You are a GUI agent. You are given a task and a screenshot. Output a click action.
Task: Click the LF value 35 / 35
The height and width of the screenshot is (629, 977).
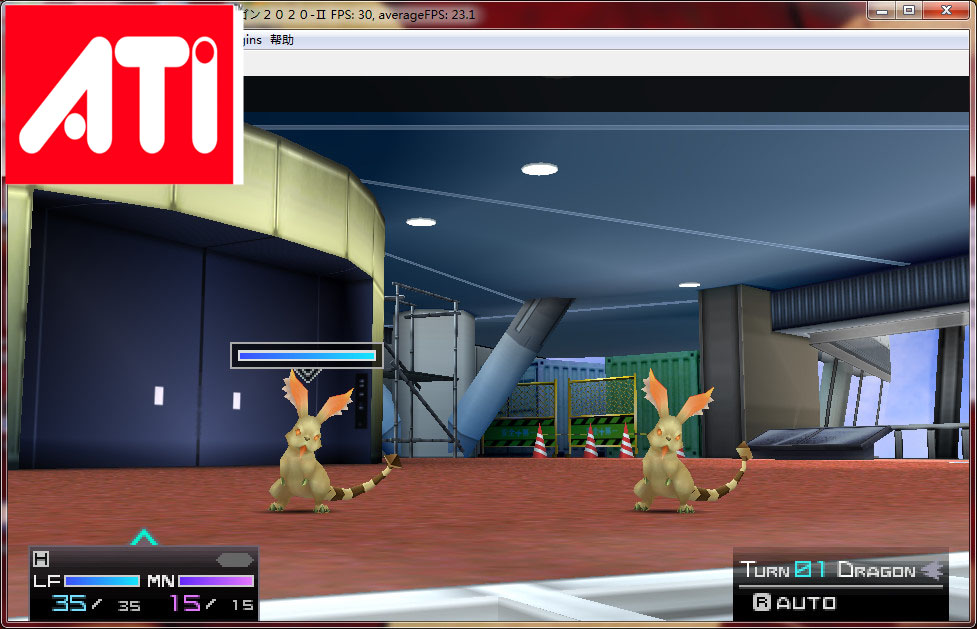pyautogui.click(x=97, y=603)
